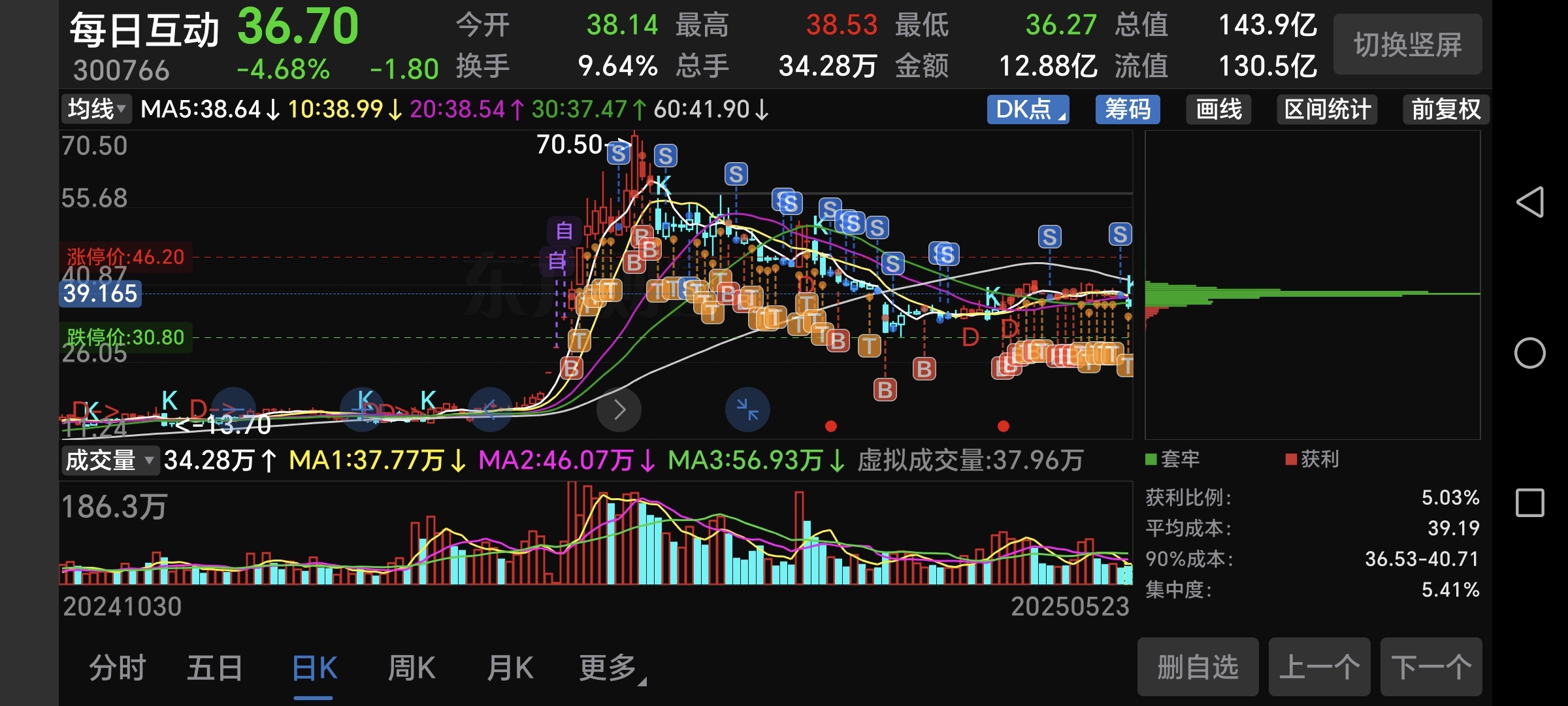
Task: Tap the chart scroll-right chevron circle
Action: click(619, 410)
